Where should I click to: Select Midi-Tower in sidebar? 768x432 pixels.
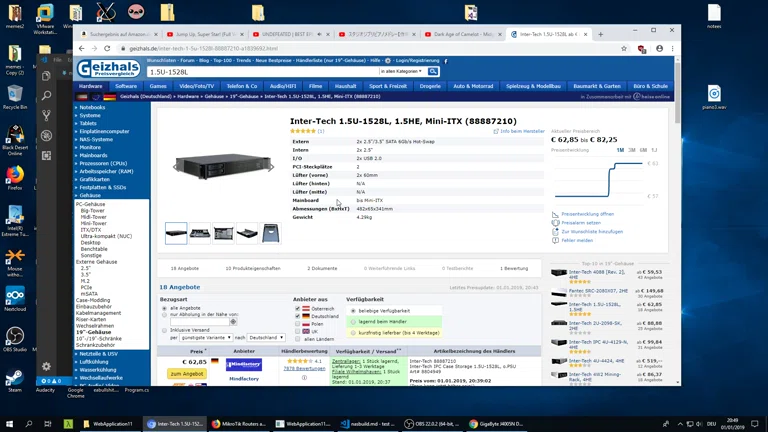[94, 217]
